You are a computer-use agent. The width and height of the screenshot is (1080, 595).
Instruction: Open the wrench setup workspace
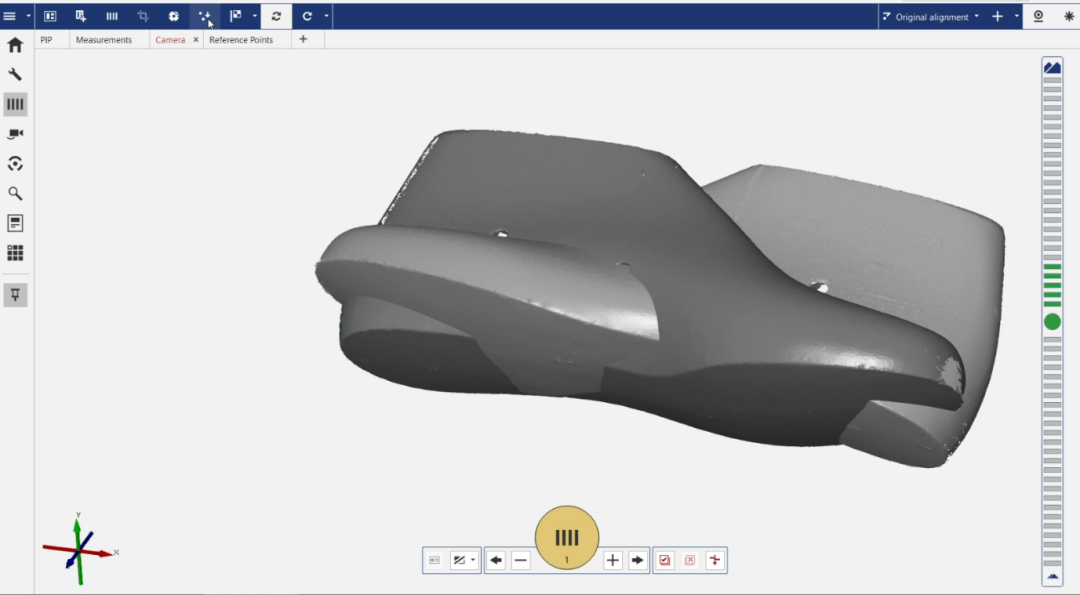15,74
